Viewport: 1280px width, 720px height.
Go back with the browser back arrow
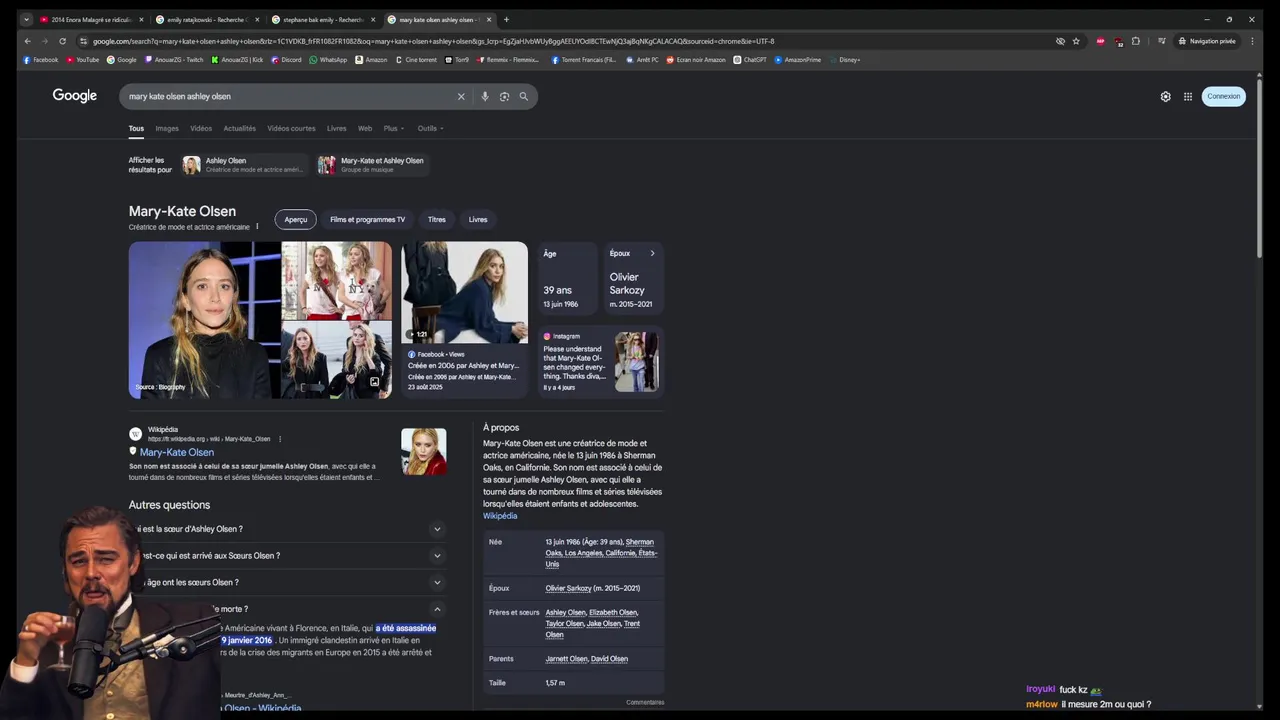coord(27,41)
